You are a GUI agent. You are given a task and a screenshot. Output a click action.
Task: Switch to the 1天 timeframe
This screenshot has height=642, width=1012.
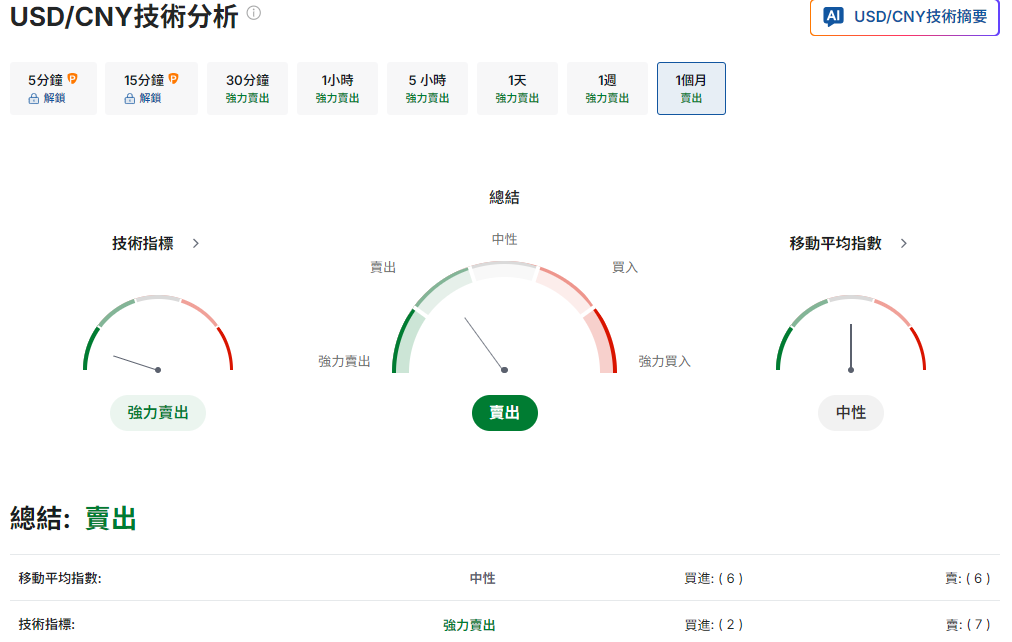tap(517, 88)
